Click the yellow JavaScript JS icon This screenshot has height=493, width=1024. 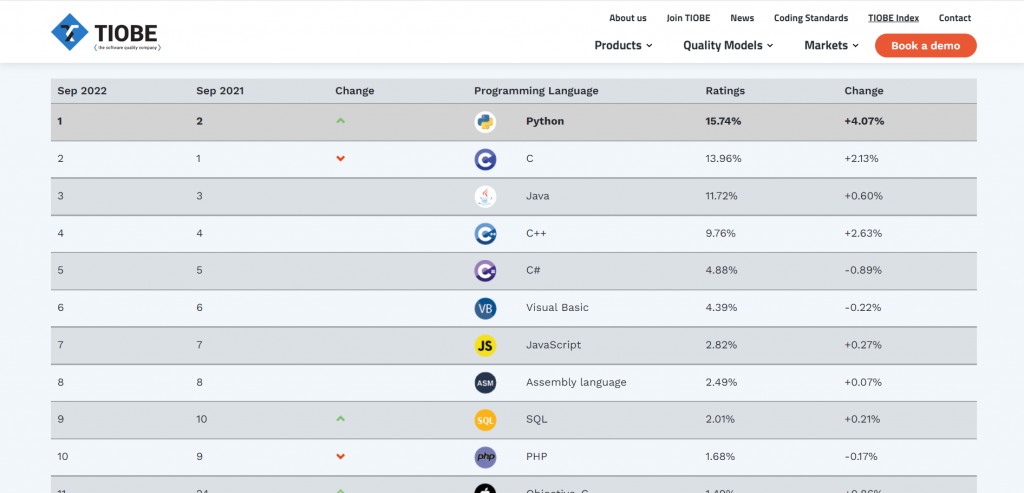(485, 345)
